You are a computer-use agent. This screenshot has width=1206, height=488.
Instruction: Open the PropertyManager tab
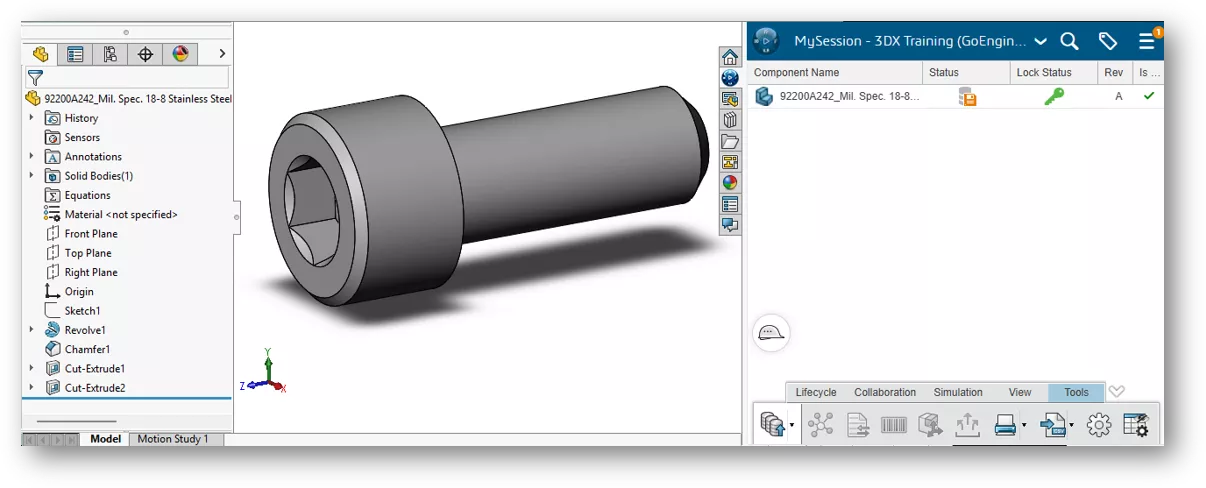pyautogui.click(x=75, y=54)
